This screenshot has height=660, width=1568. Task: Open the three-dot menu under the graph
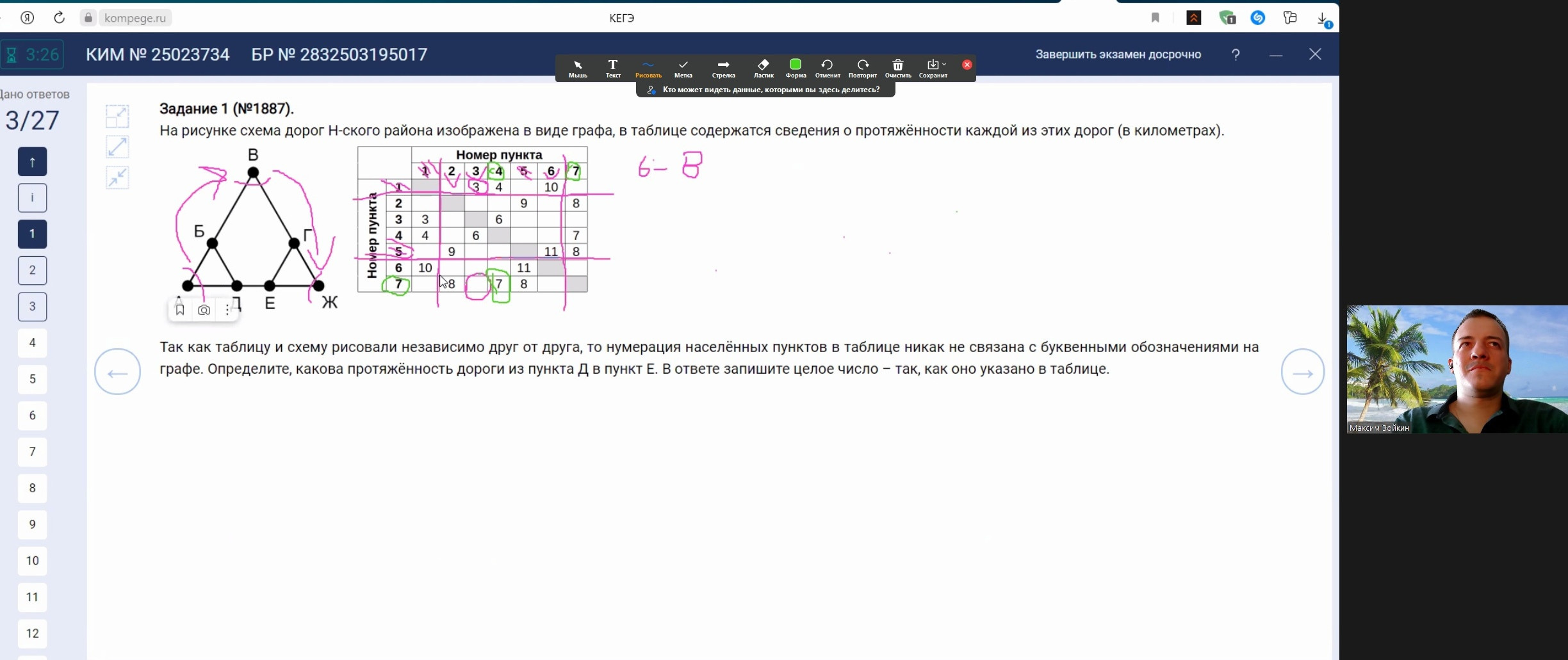227,309
